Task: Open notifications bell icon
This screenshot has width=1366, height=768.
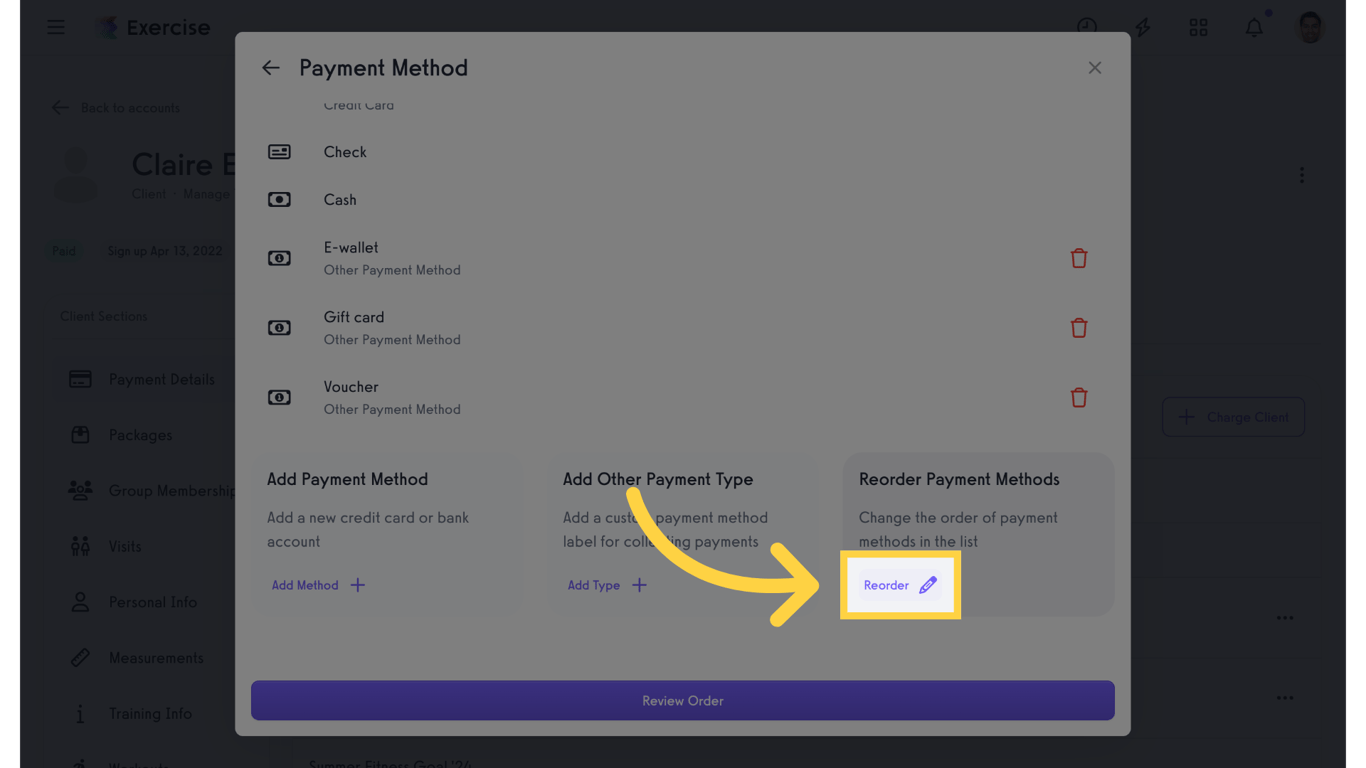Action: point(1254,27)
